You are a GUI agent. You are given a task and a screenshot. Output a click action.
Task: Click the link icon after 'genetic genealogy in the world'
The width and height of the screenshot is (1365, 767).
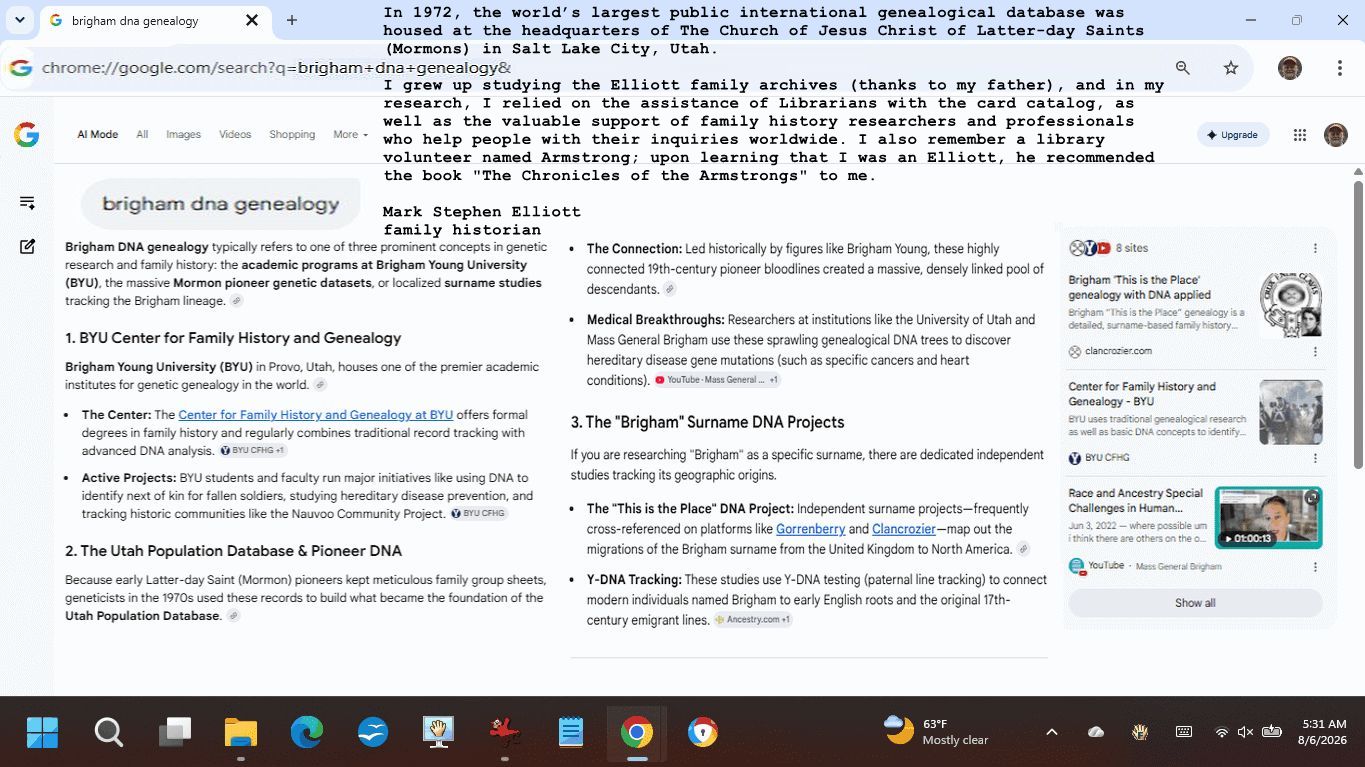tap(320, 385)
